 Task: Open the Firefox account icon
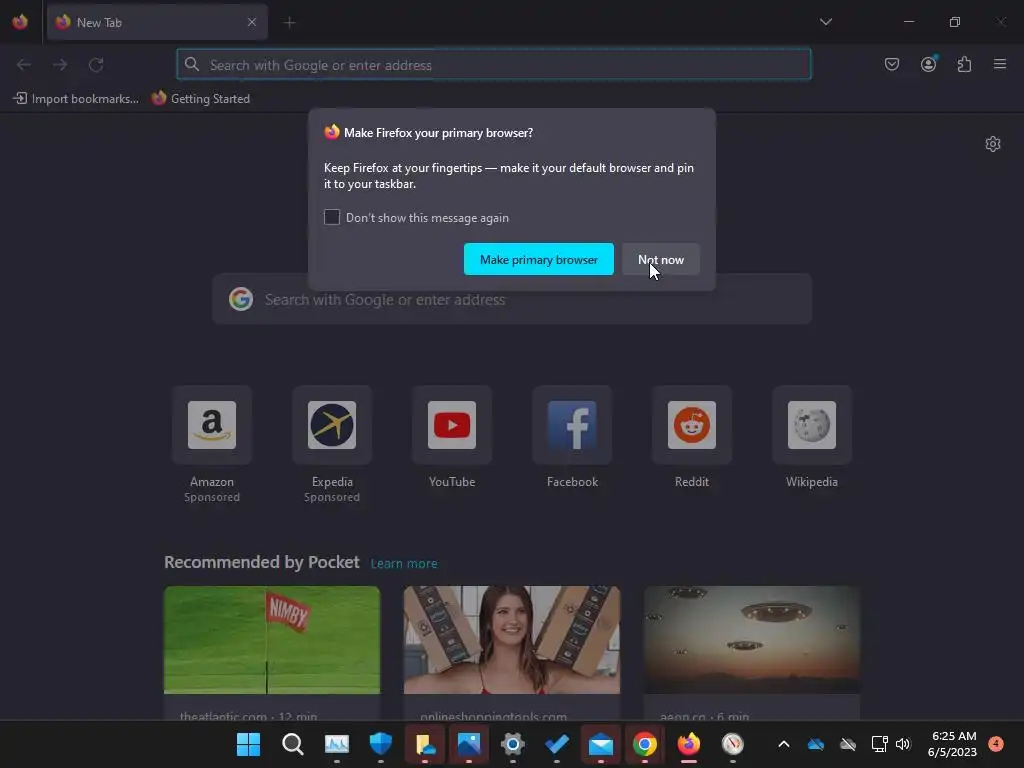928,64
